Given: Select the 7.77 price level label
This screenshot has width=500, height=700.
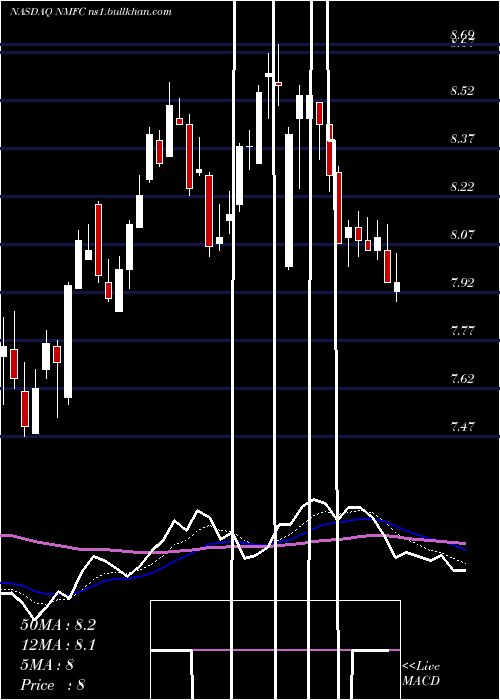Looking at the screenshot, I should [462, 330].
